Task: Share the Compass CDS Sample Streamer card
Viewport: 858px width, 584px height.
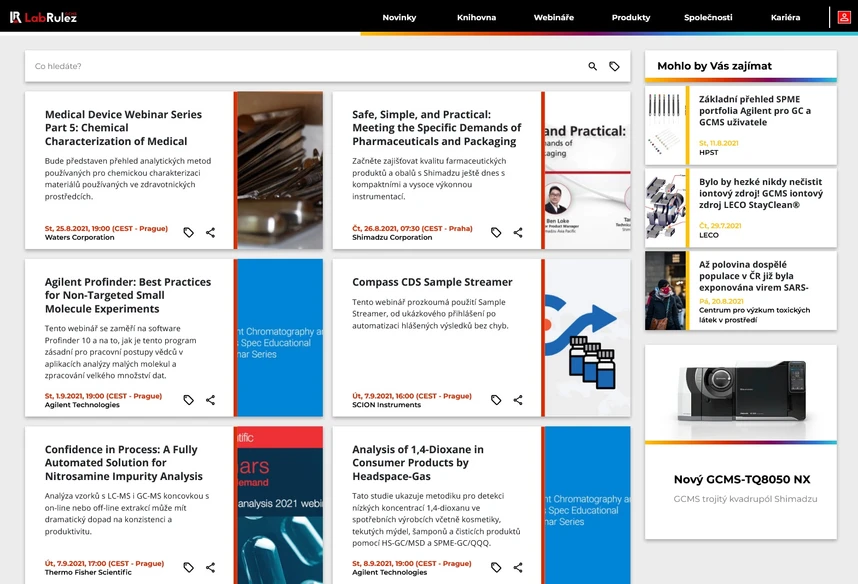Action: tap(518, 400)
